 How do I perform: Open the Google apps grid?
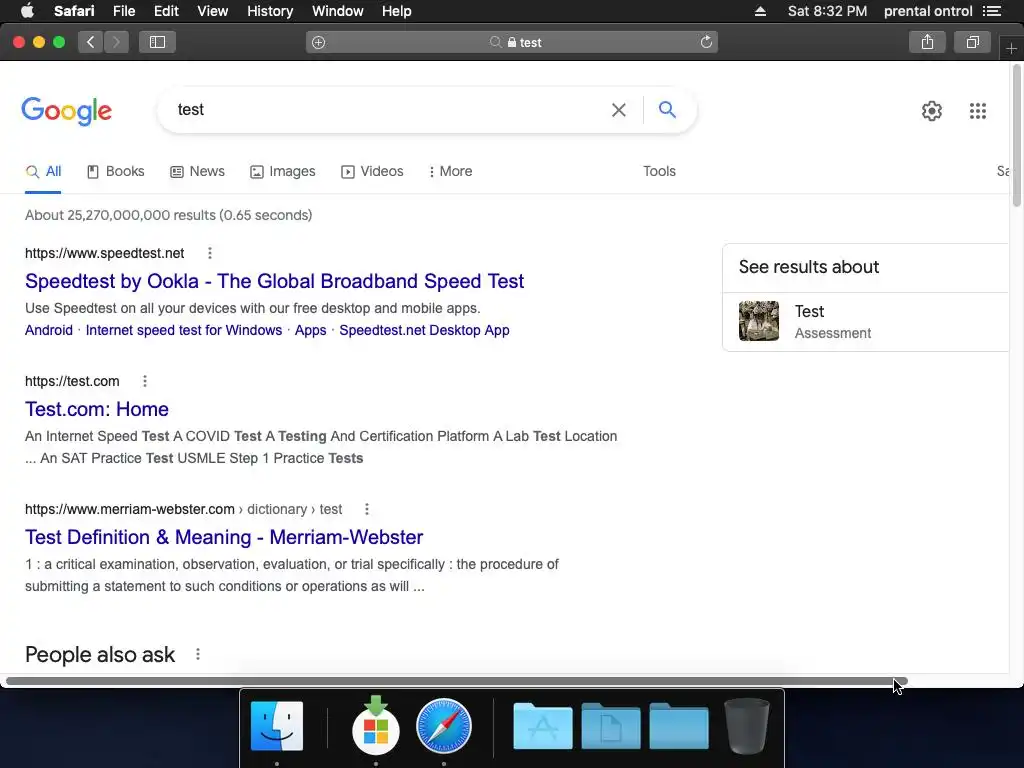[978, 111]
